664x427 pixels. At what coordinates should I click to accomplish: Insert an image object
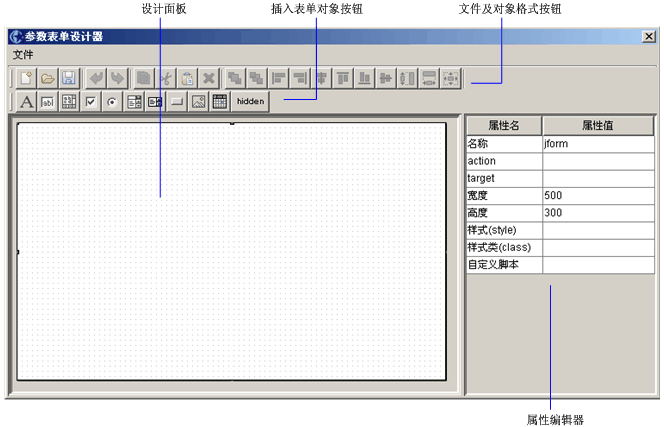[x=198, y=102]
